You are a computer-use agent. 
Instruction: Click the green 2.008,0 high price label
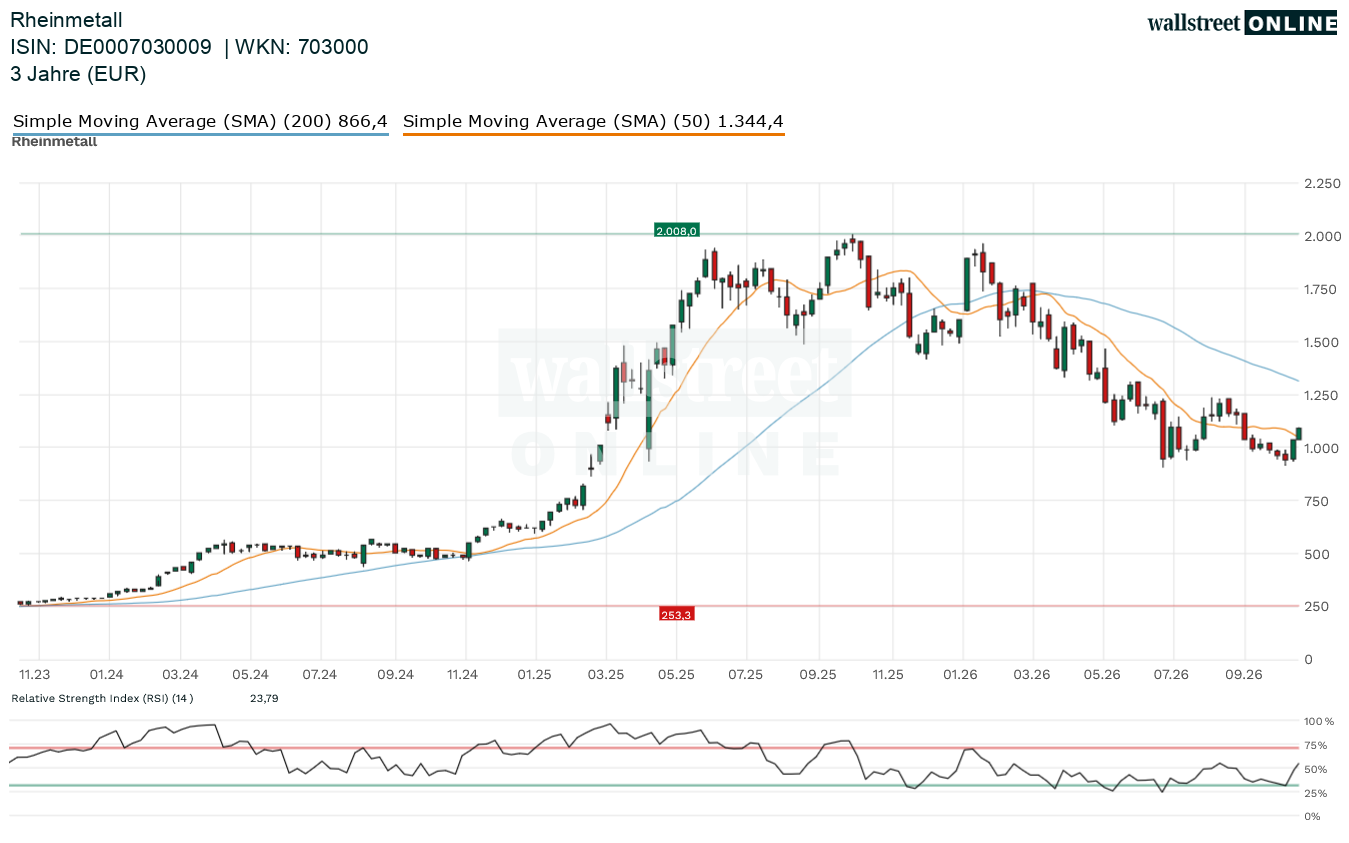coord(676,231)
